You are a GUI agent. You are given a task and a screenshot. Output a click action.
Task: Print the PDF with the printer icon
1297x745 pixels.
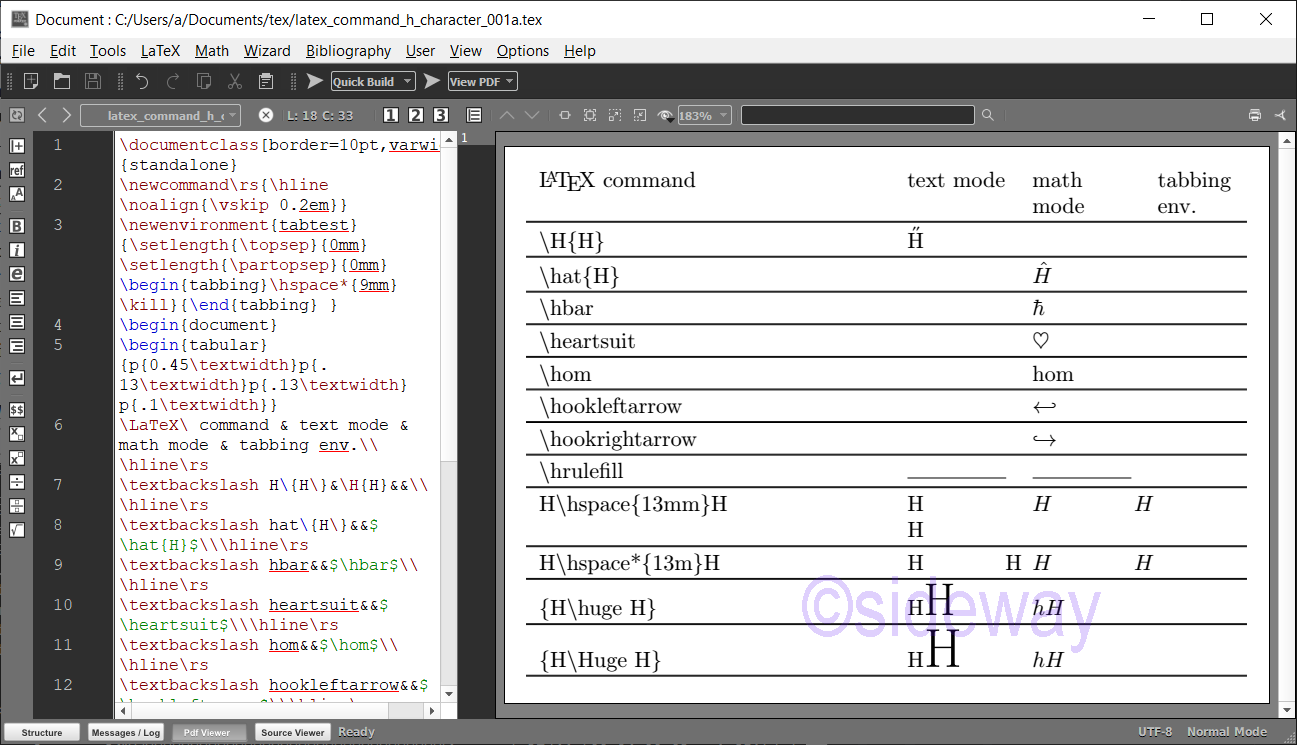(x=1255, y=116)
